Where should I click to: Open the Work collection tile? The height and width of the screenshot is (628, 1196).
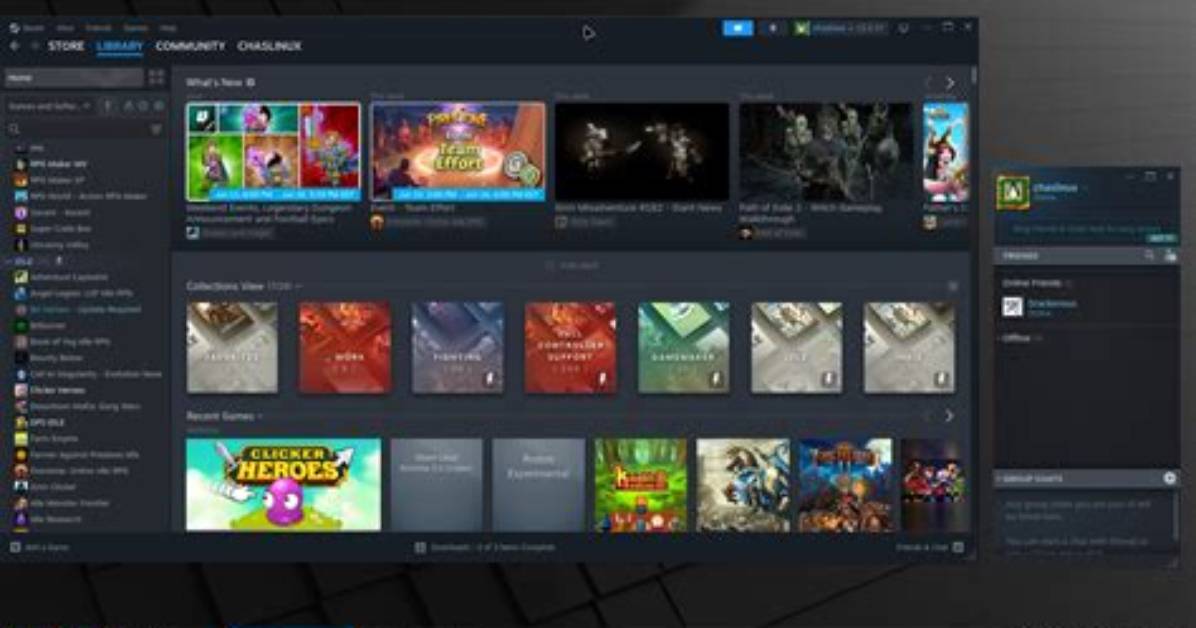point(345,347)
